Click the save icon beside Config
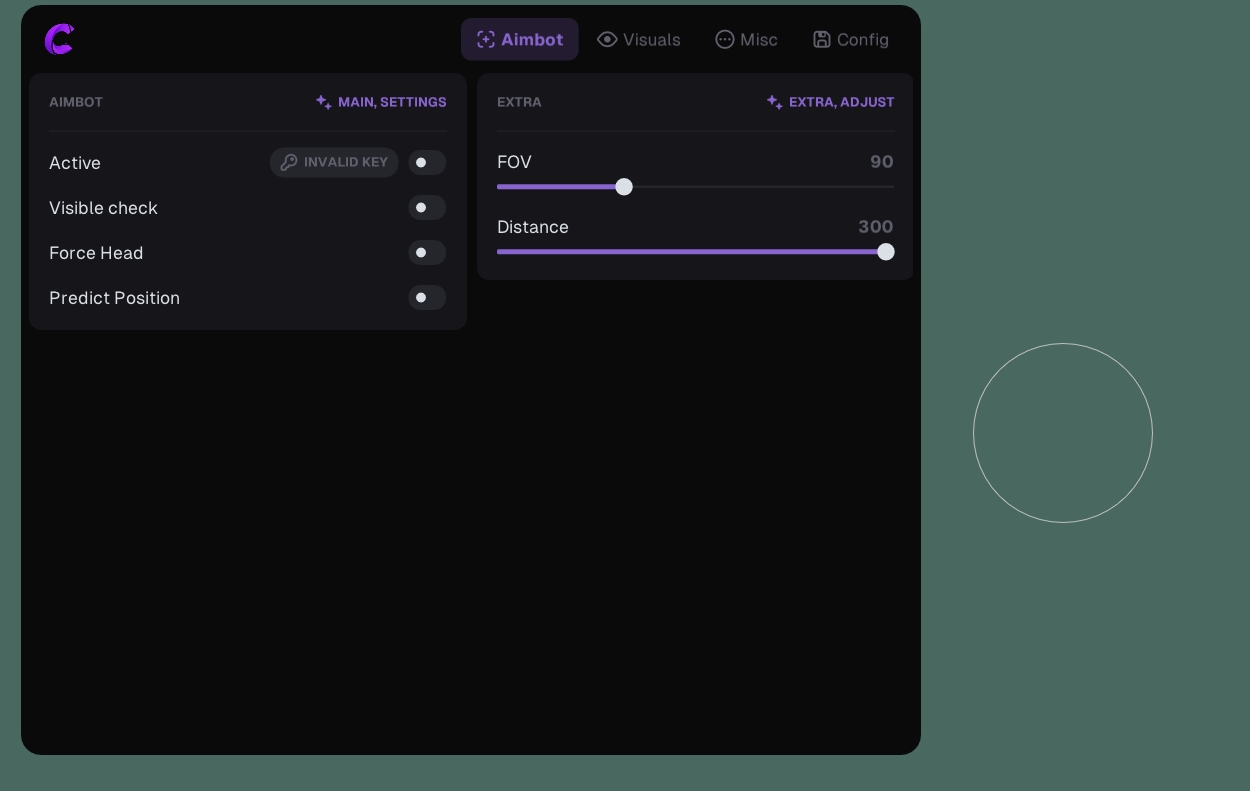1250x791 pixels. [821, 39]
